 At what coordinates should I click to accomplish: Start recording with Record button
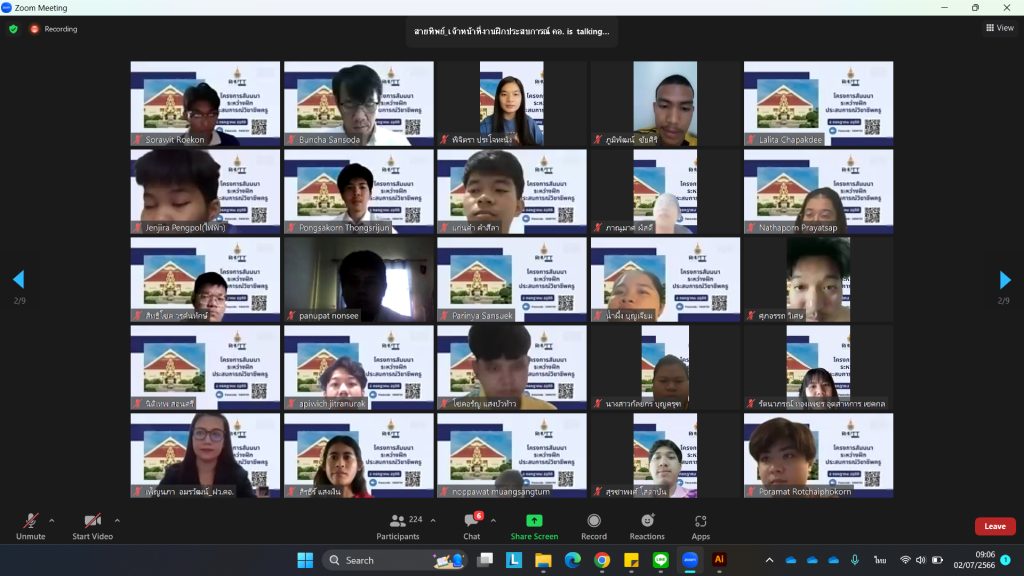[594, 526]
